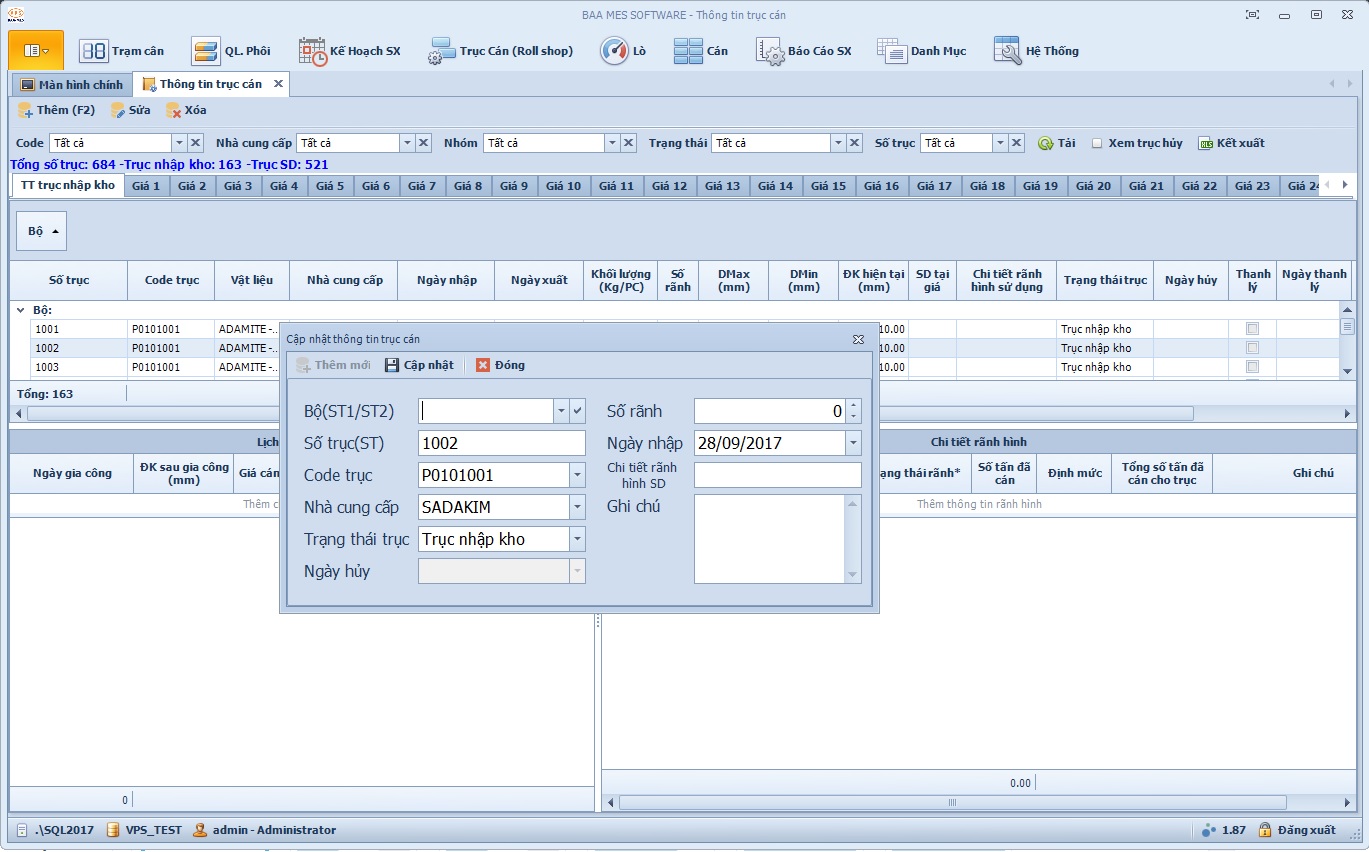This screenshot has width=1369, height=852.
Task: Tick Thanh lý checkbox for row 1002
Action: pos(1252,348)
